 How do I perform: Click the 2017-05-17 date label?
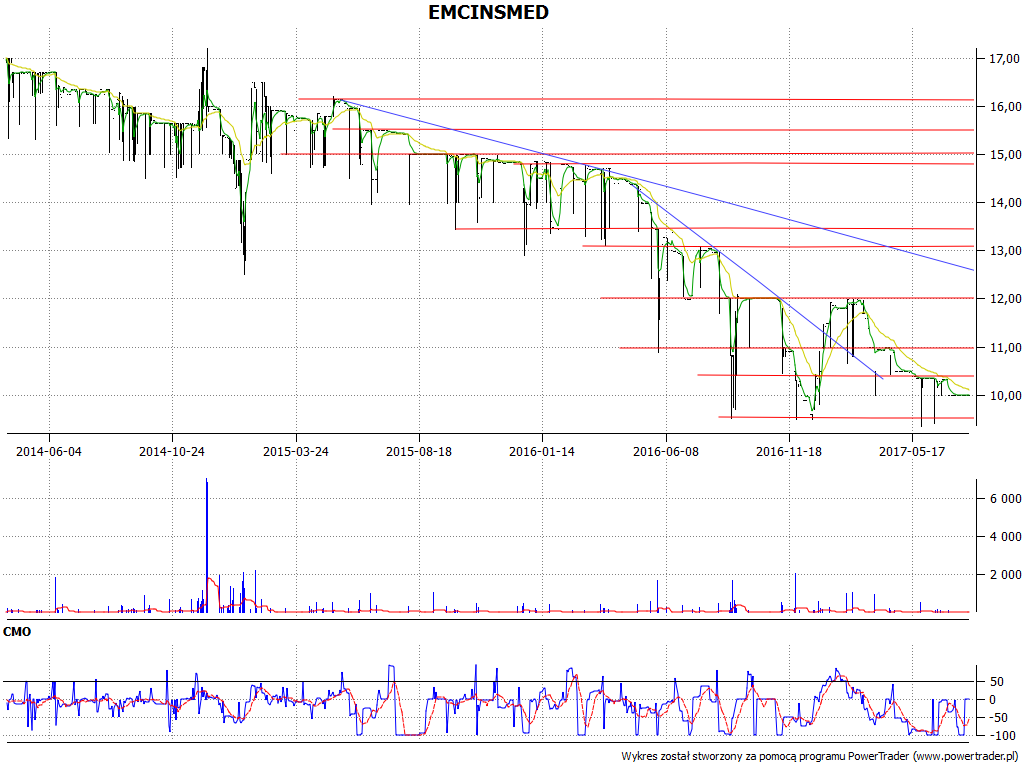912,451
